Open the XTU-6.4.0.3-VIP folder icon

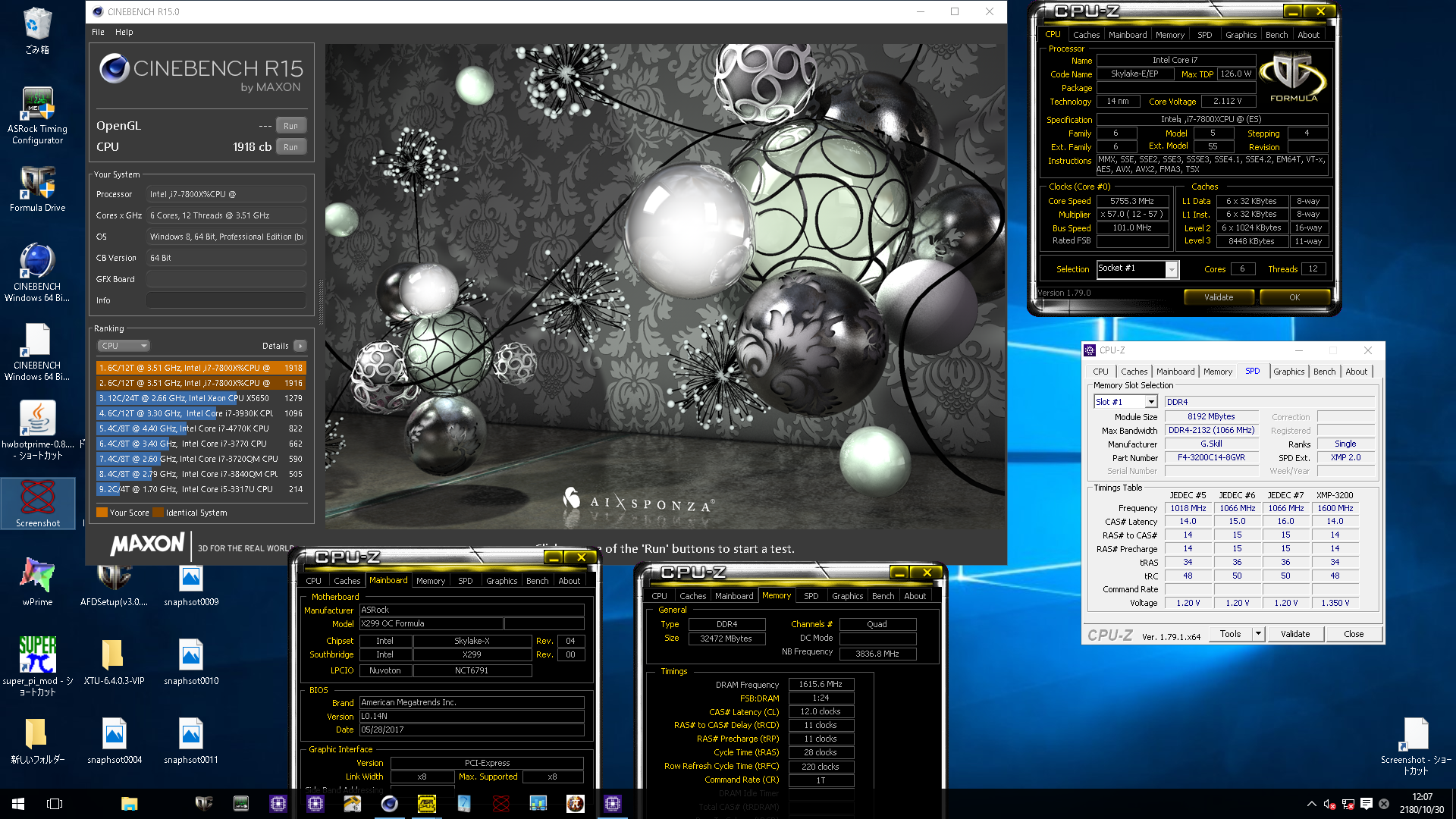pos(114,654)
